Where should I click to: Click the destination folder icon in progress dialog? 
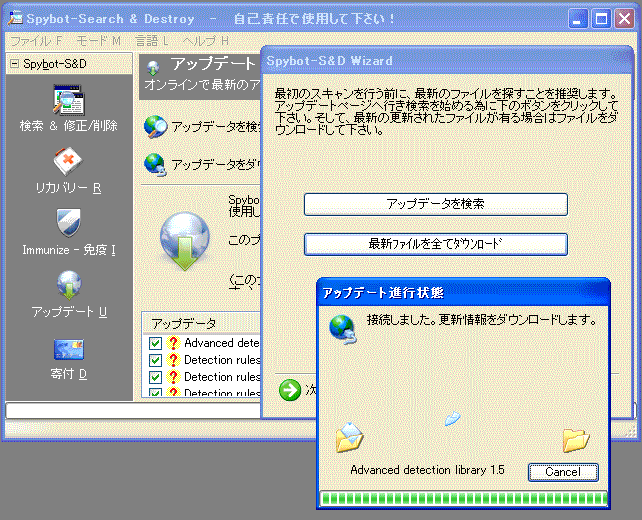click(576, 440)
